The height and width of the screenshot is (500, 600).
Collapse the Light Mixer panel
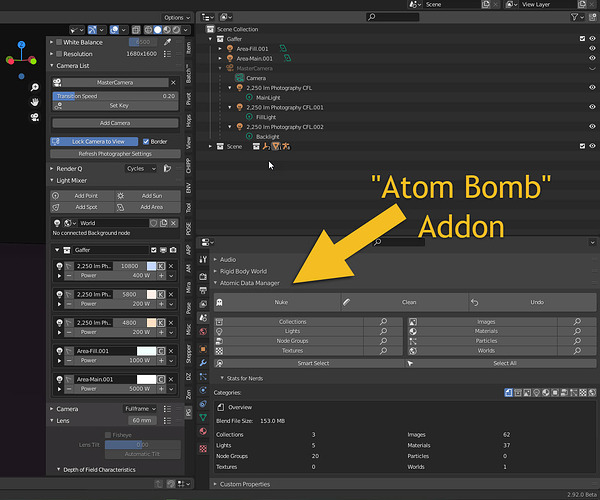52,181
